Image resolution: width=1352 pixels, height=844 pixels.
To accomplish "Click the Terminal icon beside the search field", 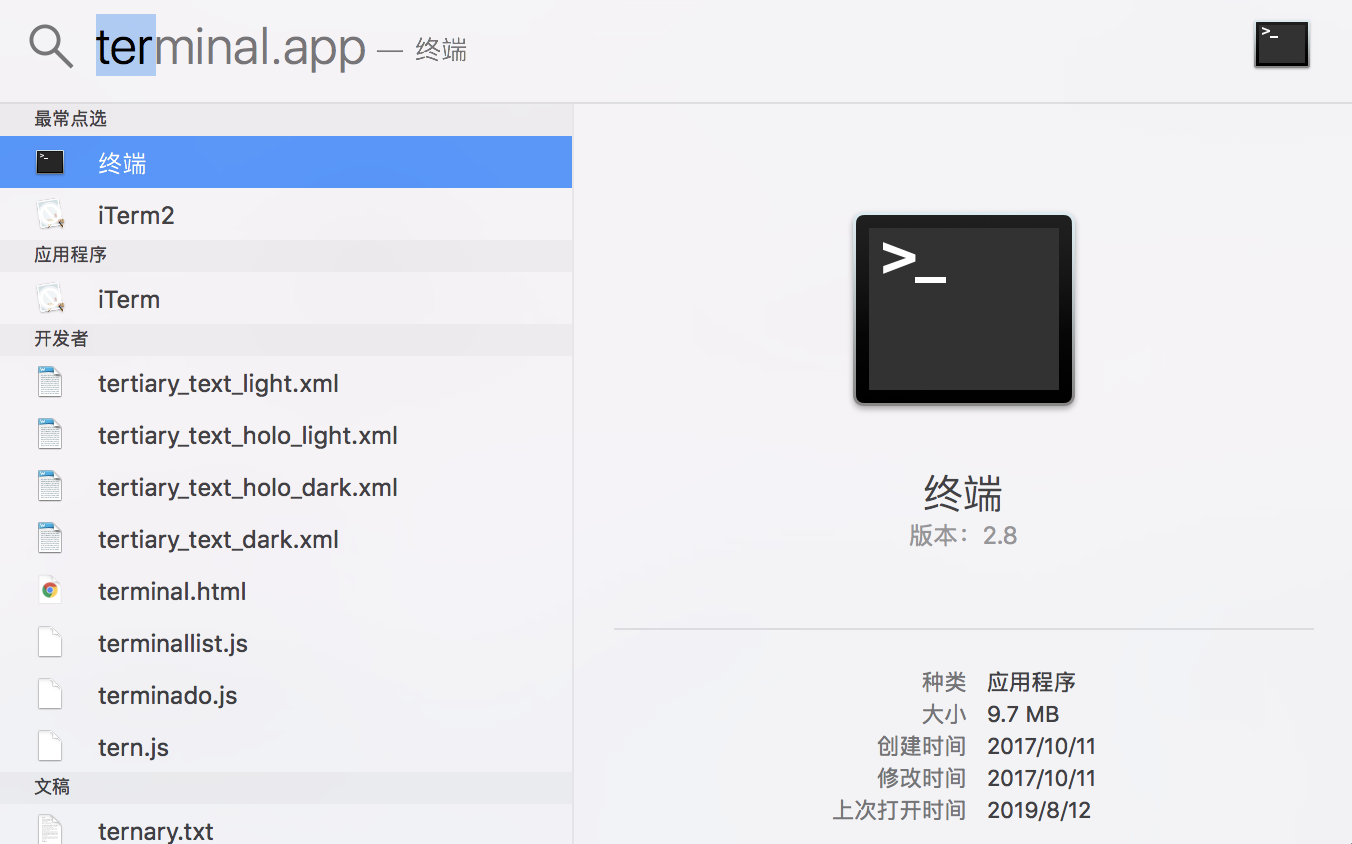I will tap(1281, 45).
